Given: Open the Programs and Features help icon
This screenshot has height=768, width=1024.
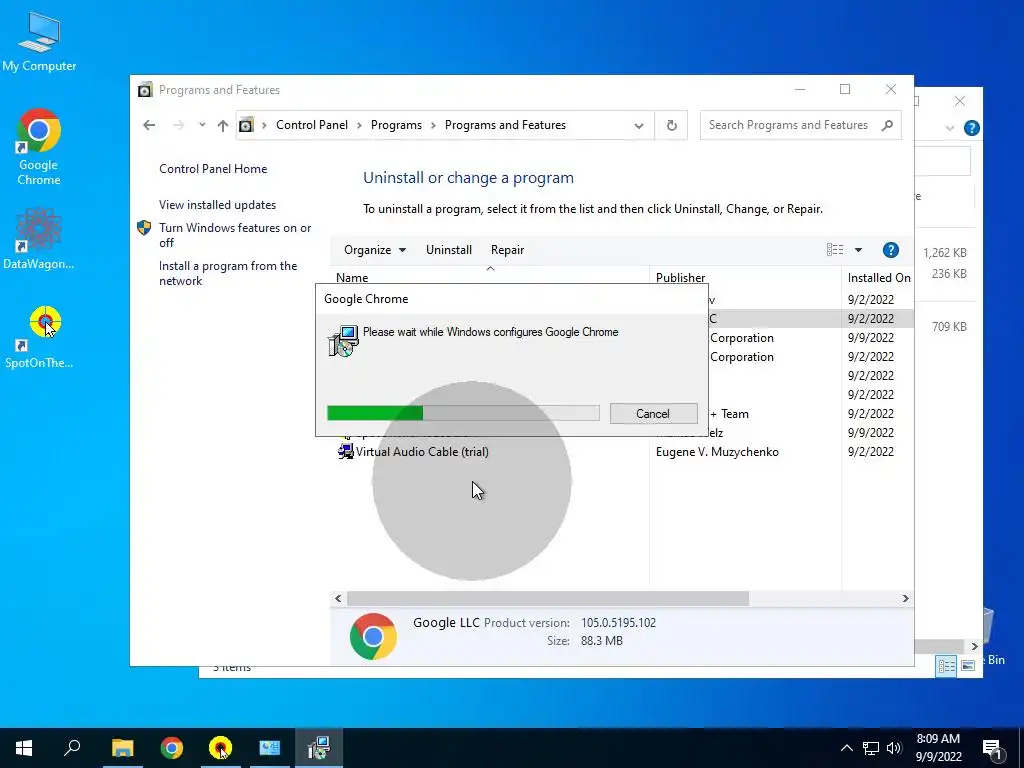Looking at the screenshot, I should [890, 250].
